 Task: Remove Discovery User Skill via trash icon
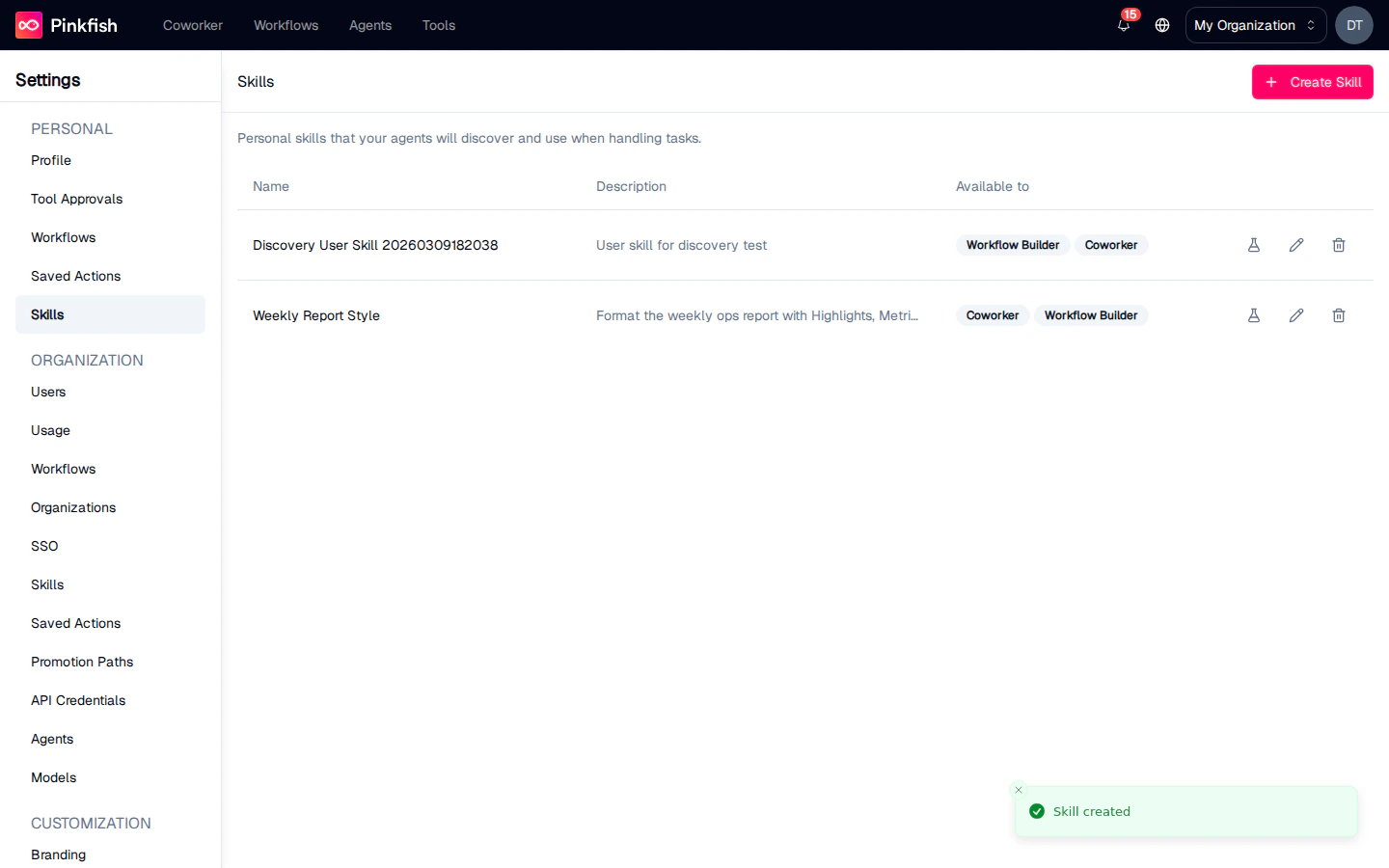[x=1339, y=245]
